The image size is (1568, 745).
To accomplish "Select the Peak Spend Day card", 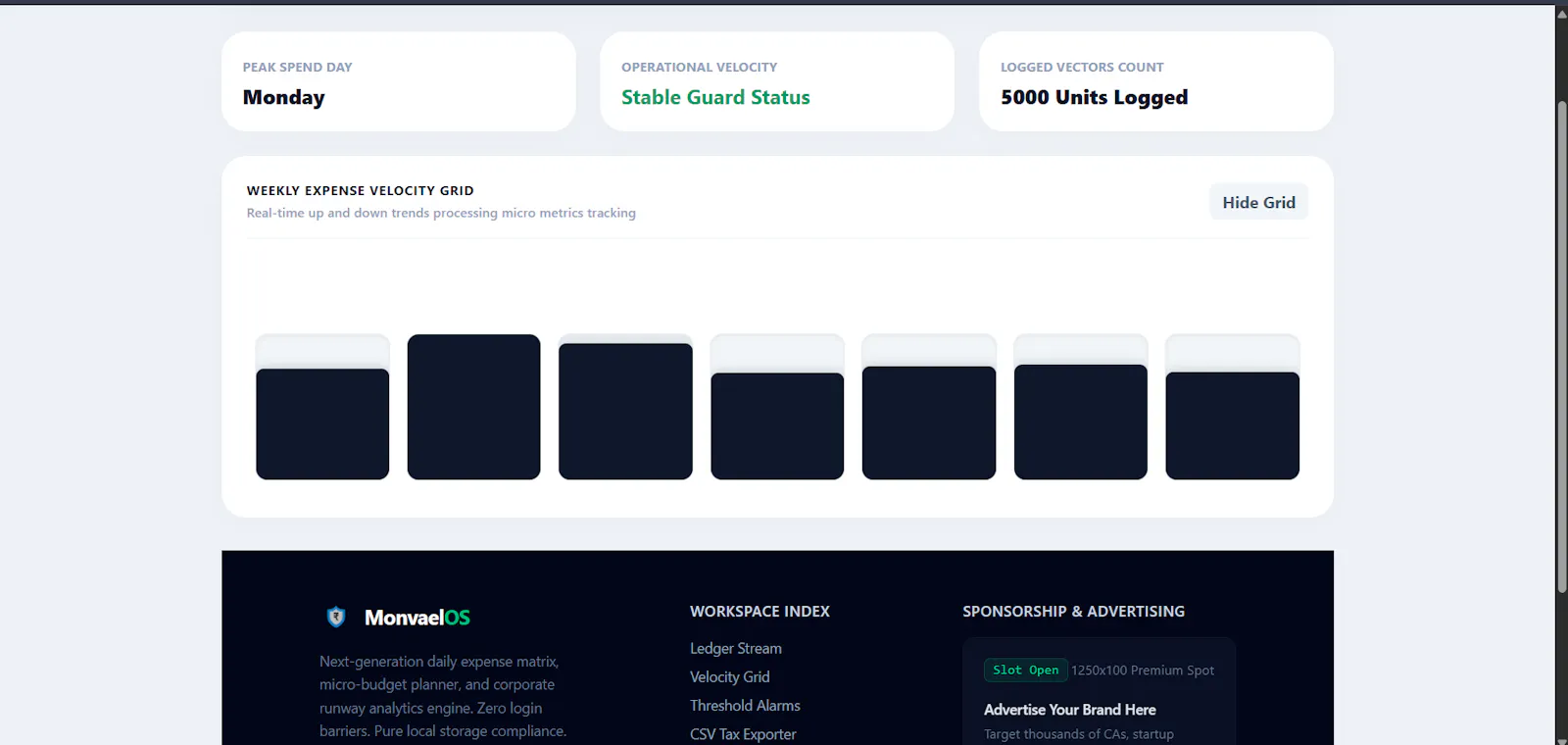I will (399, 81).
